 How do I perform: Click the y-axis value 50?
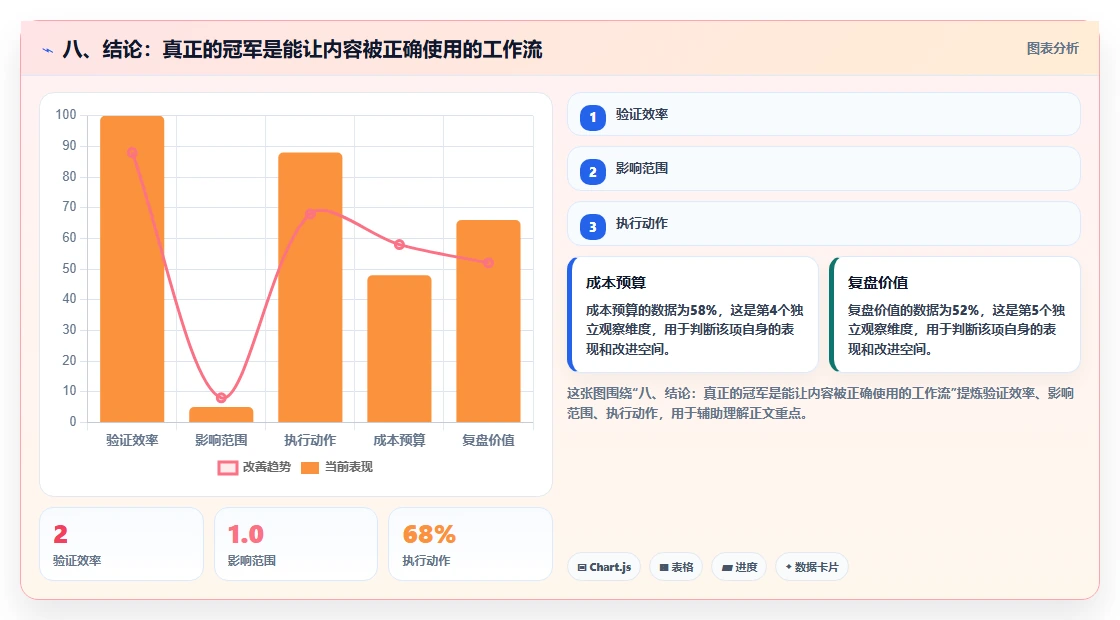[69, 269]
